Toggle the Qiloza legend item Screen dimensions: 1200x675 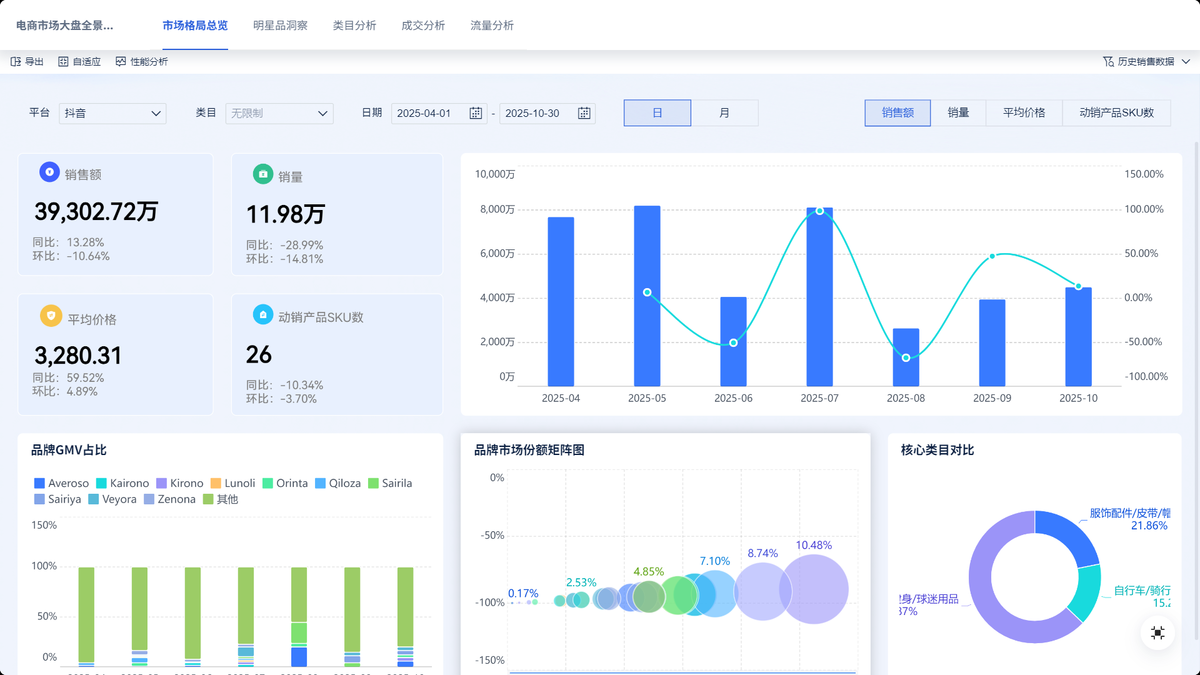coord(338,483)
